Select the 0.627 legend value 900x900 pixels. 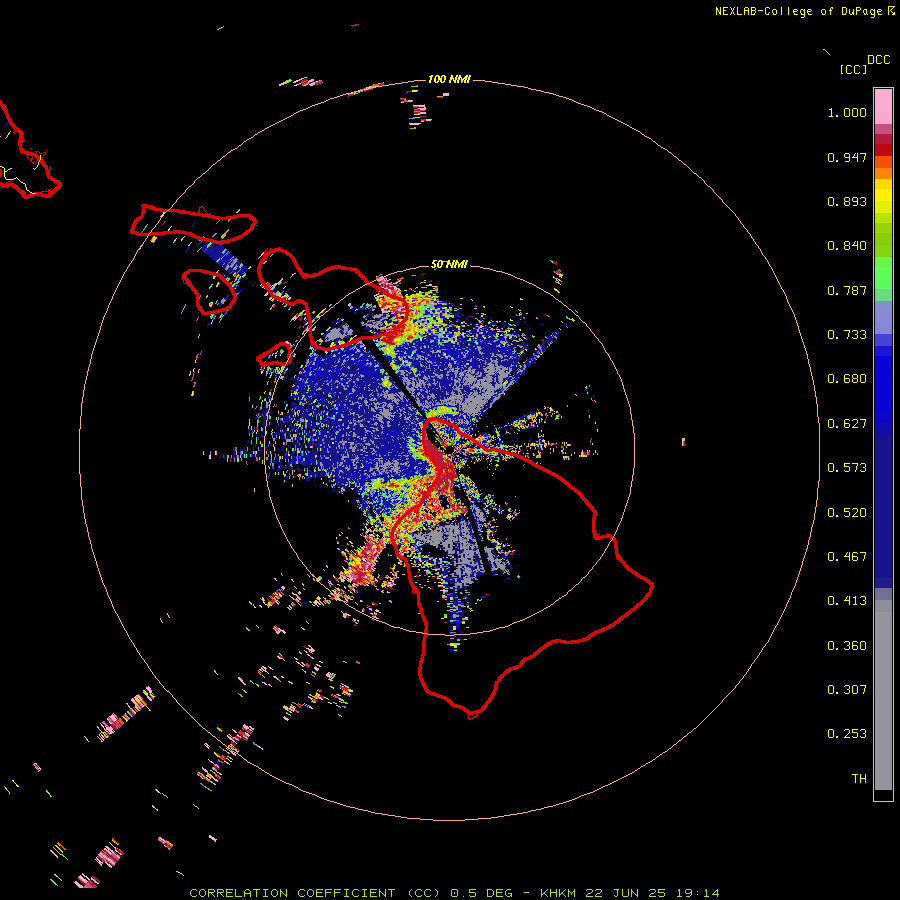point(847,424)
